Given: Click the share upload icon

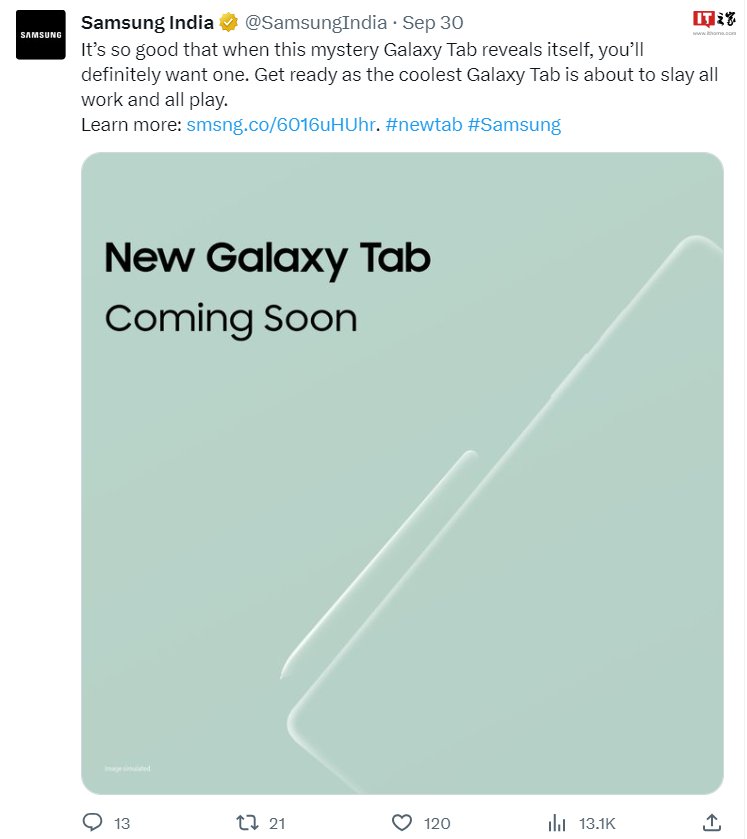Looking at the screenshot, I should [712, 822].
